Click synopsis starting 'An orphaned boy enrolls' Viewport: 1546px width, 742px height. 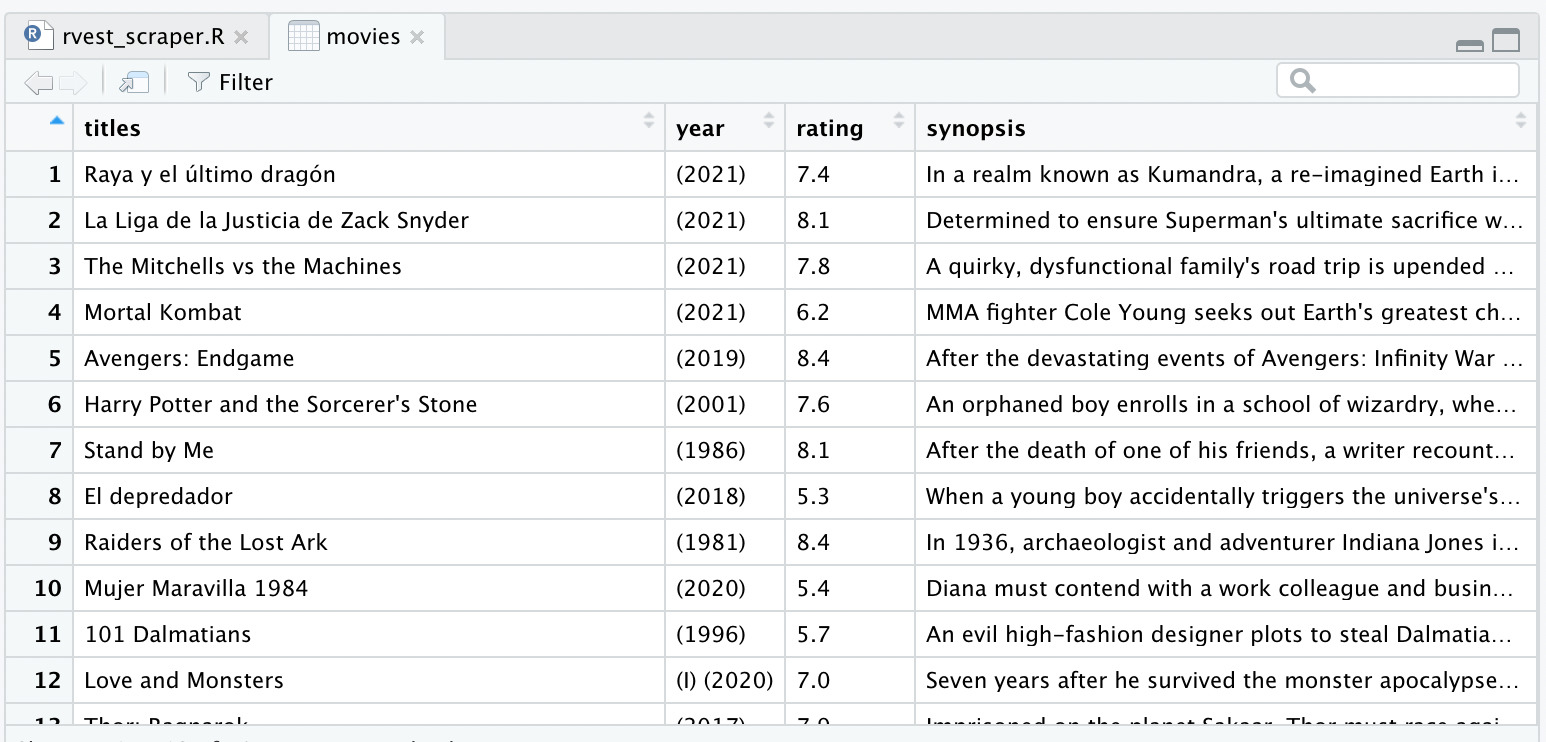[1226, 404]
